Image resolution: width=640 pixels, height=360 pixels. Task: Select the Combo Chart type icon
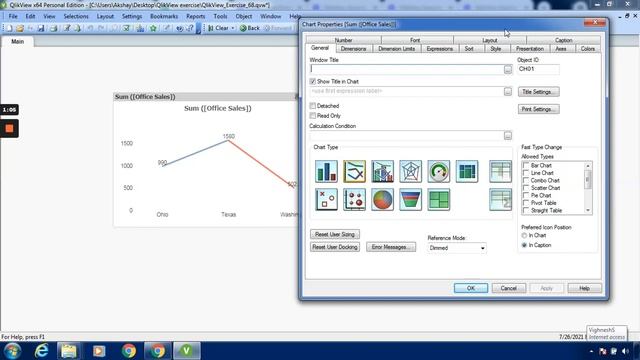[382, 171]
